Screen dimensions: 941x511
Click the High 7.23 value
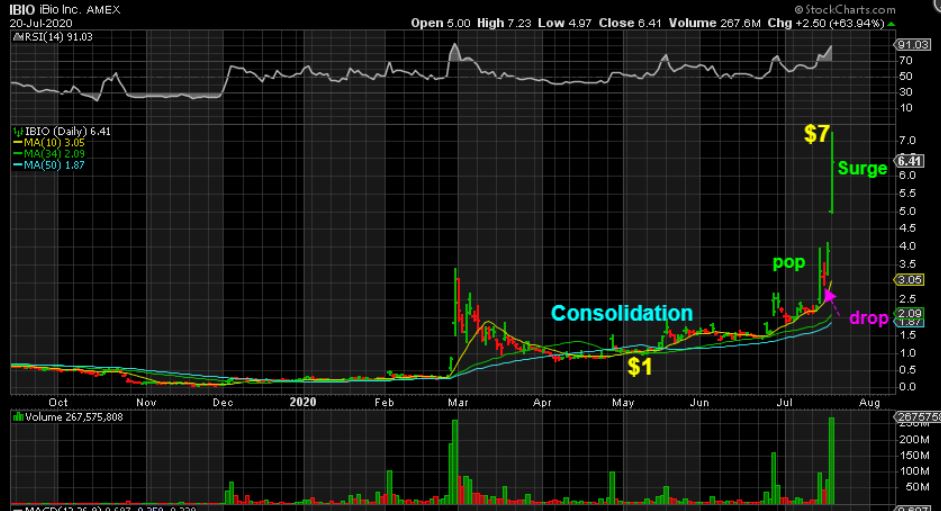504,23
